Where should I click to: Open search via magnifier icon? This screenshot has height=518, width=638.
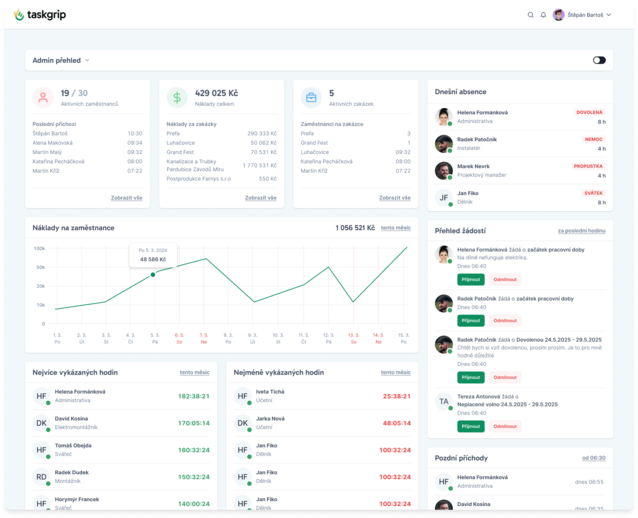coord(531,15)
